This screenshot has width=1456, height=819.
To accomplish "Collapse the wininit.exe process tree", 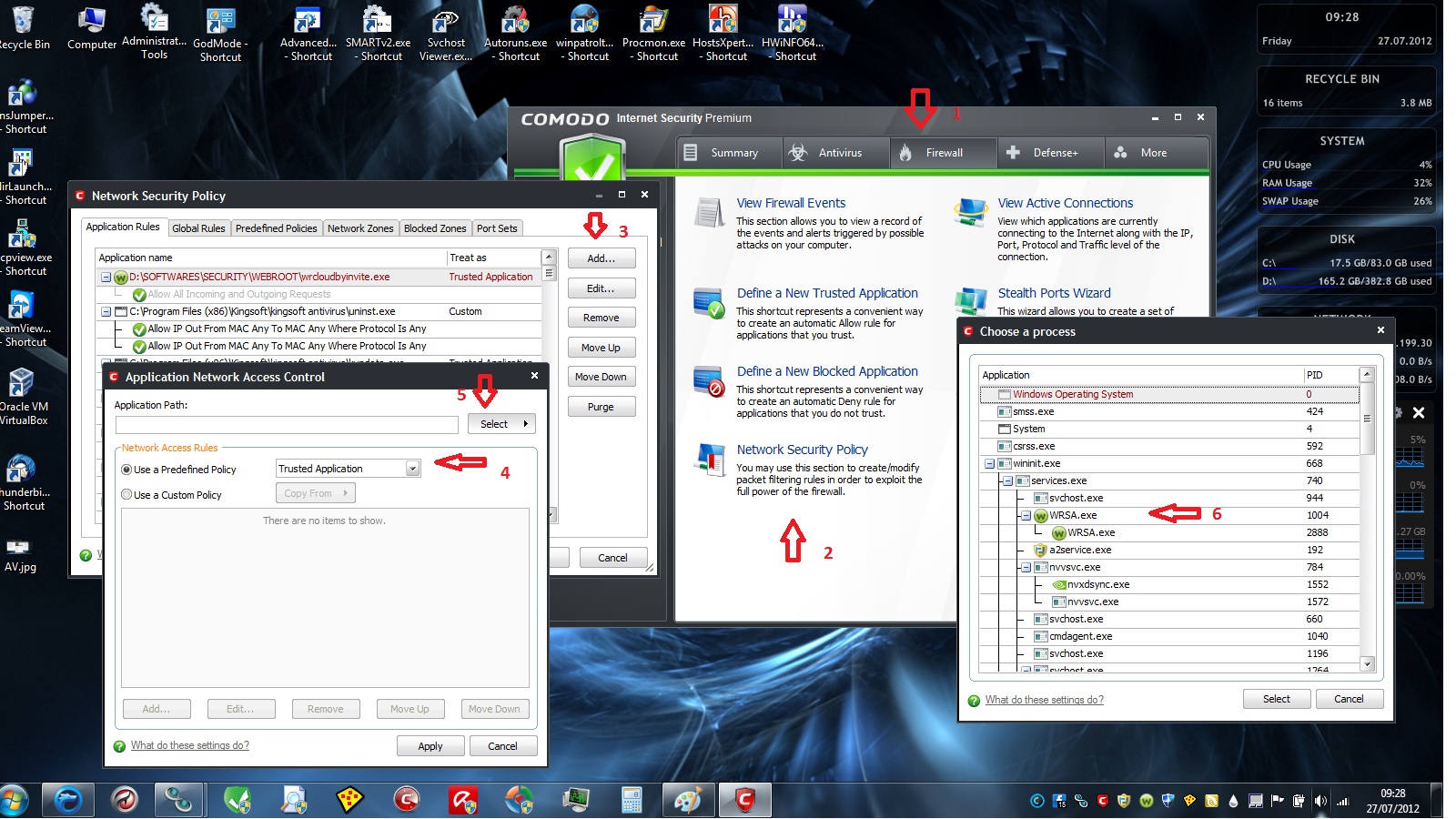I will [989, 463].
